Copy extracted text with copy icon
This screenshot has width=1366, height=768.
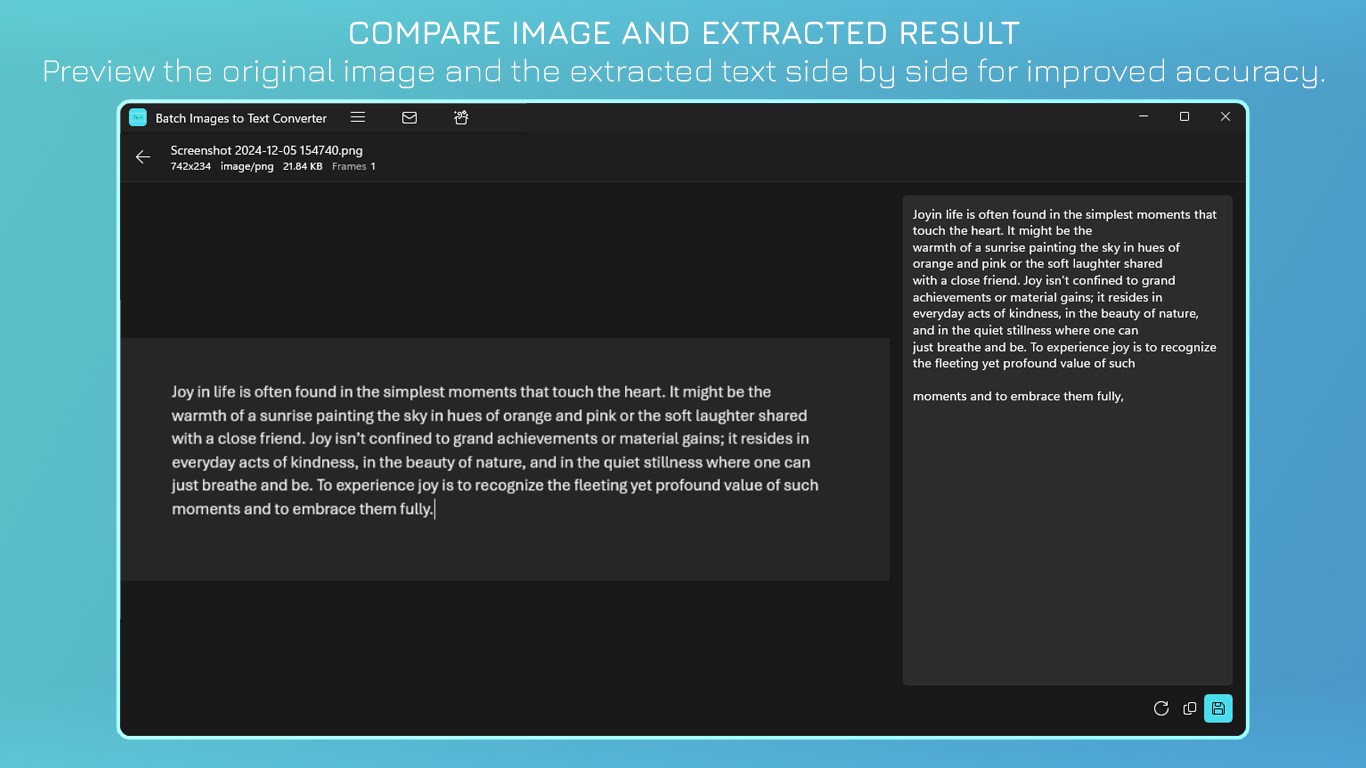[1189, 708]
